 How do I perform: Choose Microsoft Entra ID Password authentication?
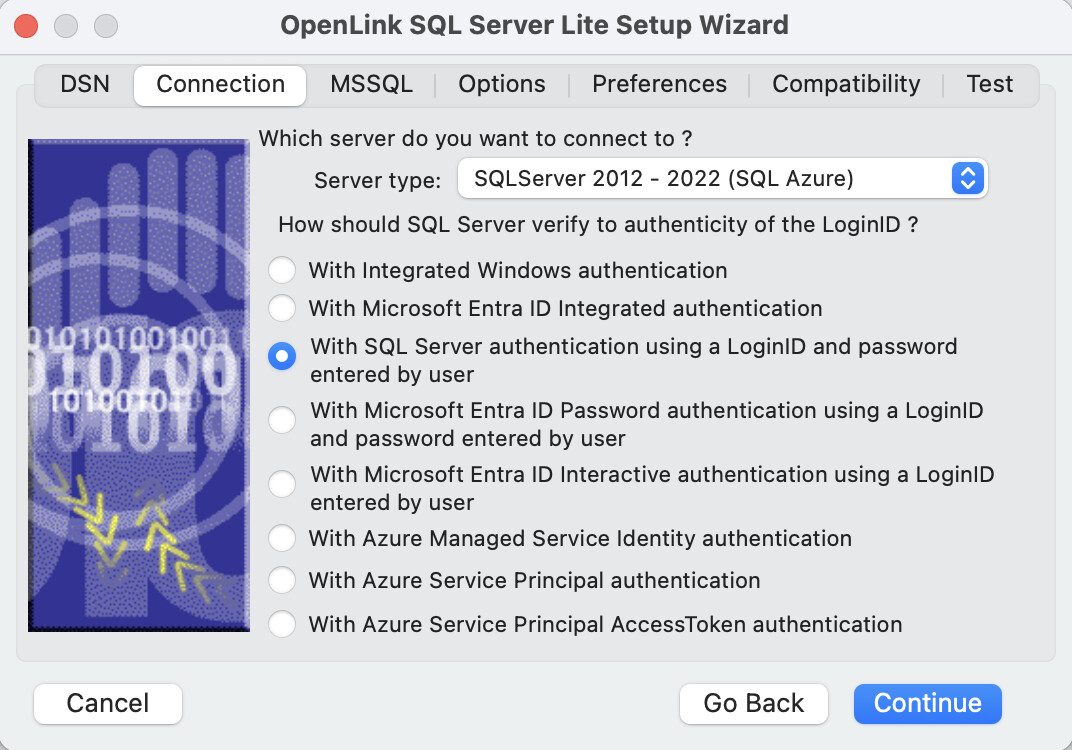point(282,421)
